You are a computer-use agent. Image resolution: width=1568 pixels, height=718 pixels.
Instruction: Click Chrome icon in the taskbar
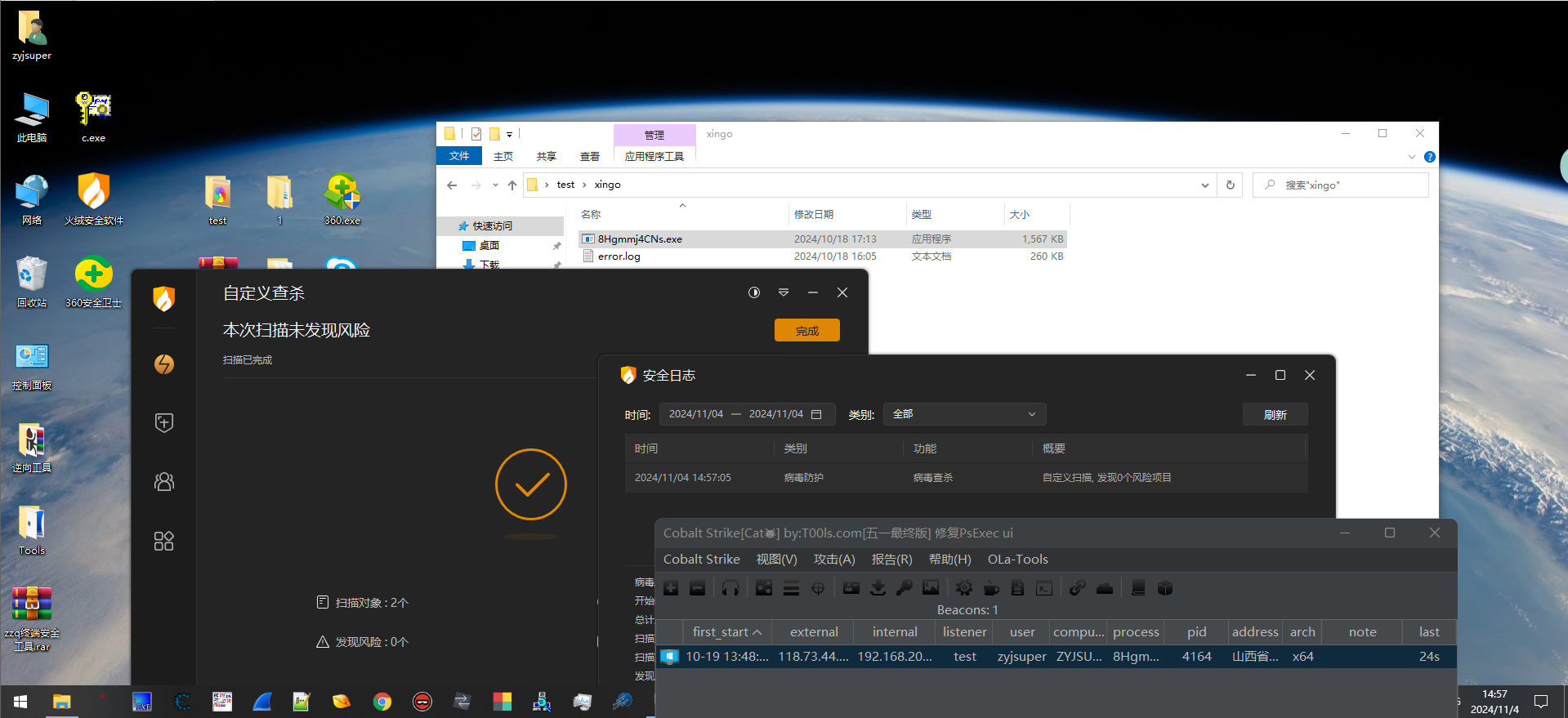tap(382, 702)
